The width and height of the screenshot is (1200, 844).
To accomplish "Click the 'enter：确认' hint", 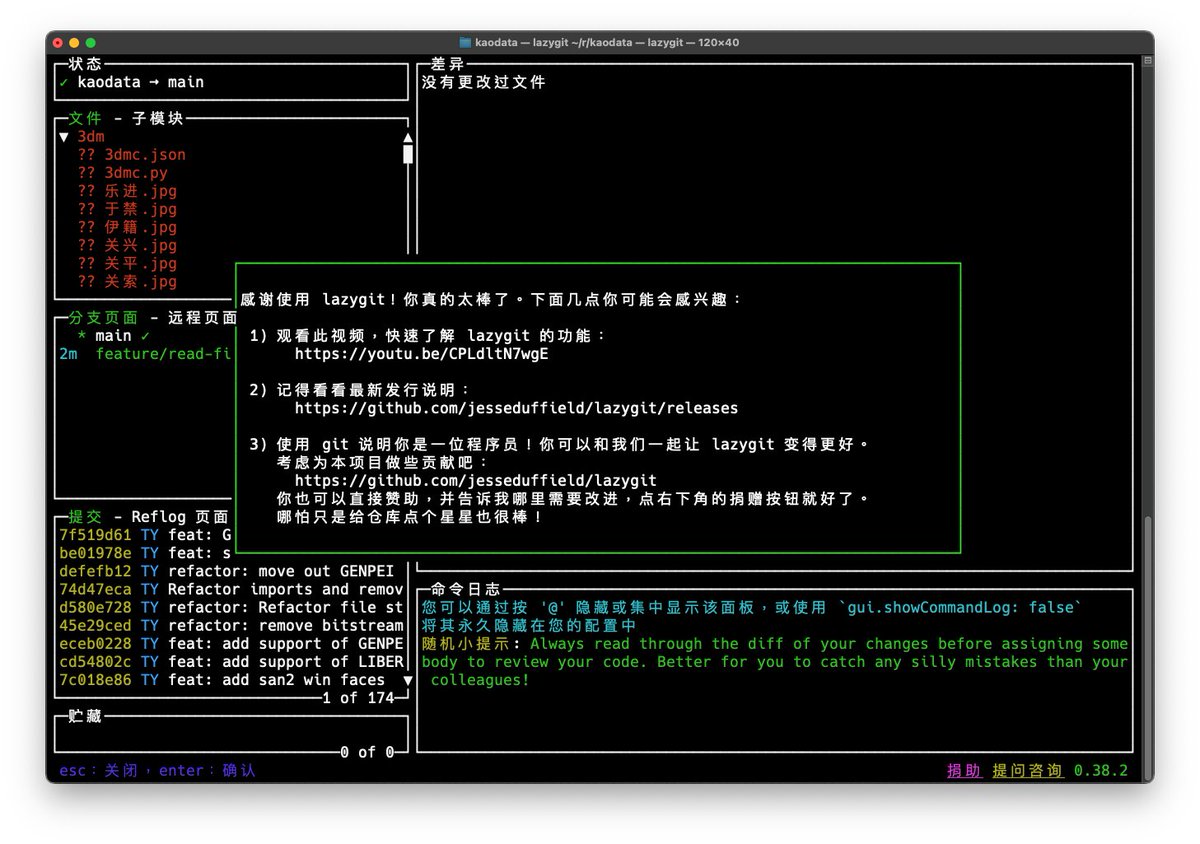I will pos(208,771).
